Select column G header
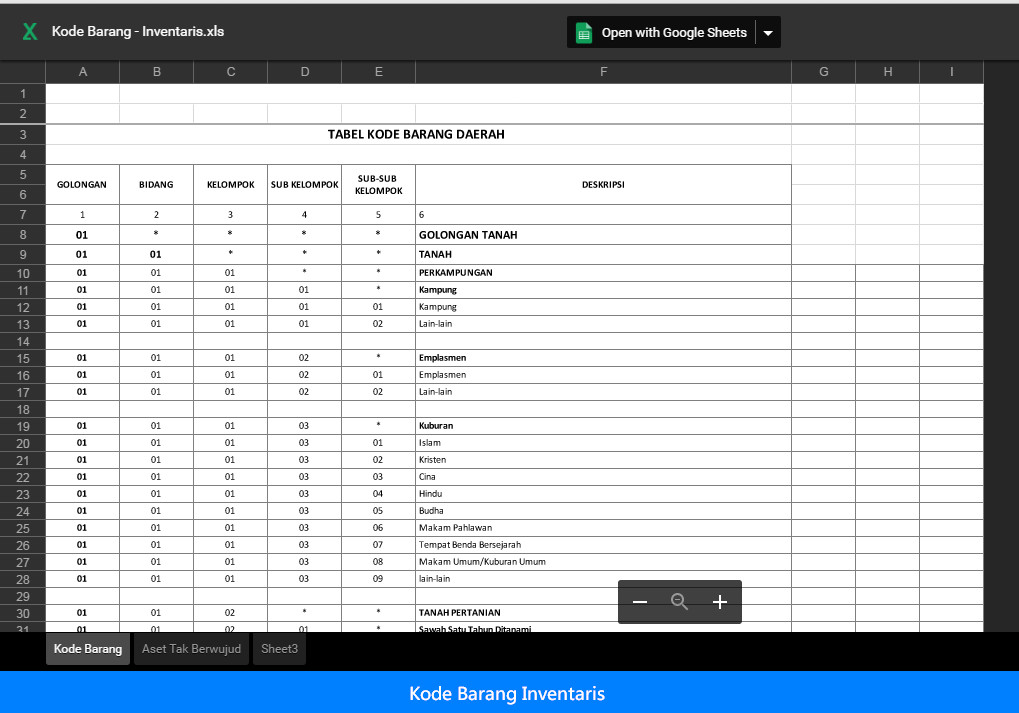 [x=823, y=72]
